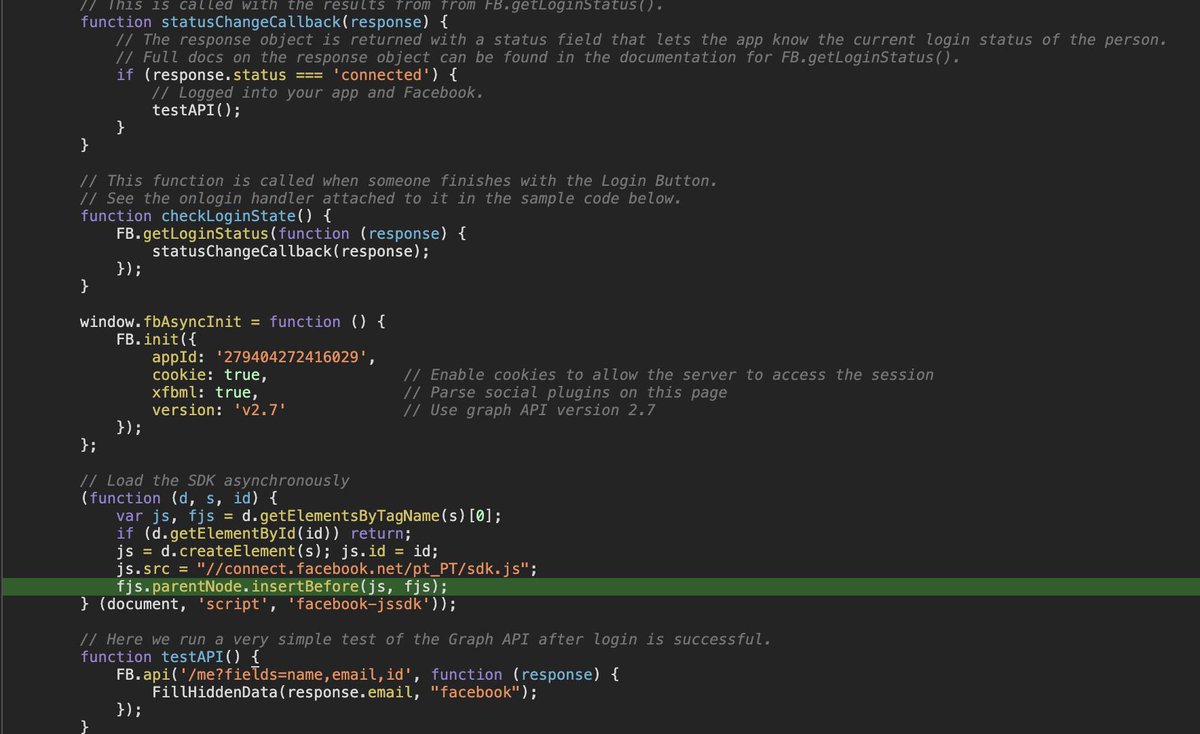Click the comment that starts 'The response object is returned'
This screenshot has height=734, width=1200.
(641, 40)
